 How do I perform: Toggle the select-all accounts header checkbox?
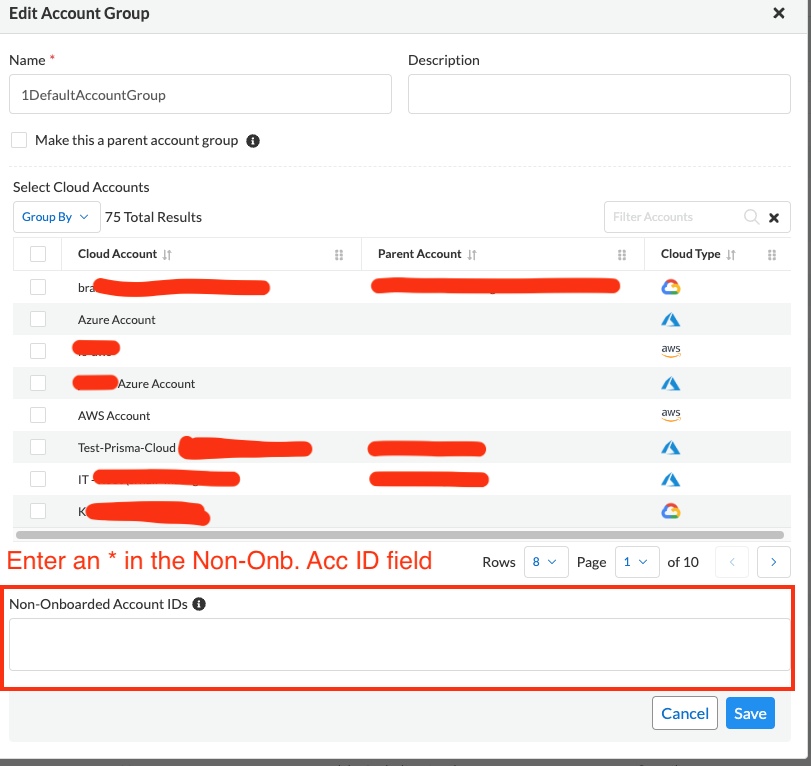click(x=38, y=254)
